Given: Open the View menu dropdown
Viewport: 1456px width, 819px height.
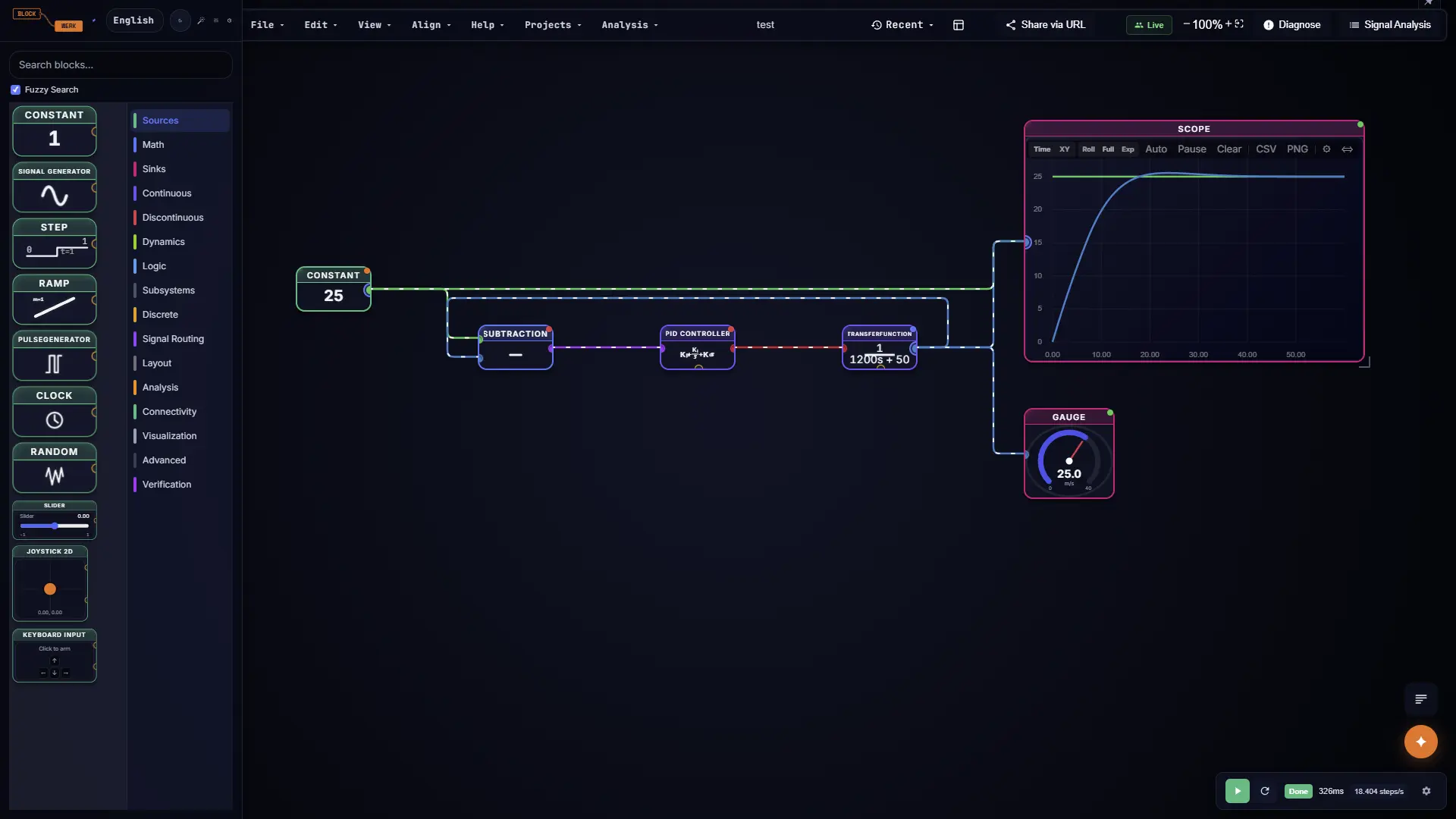Looking at the screenshot, I should pyautogui.click(x=375, y=25).
